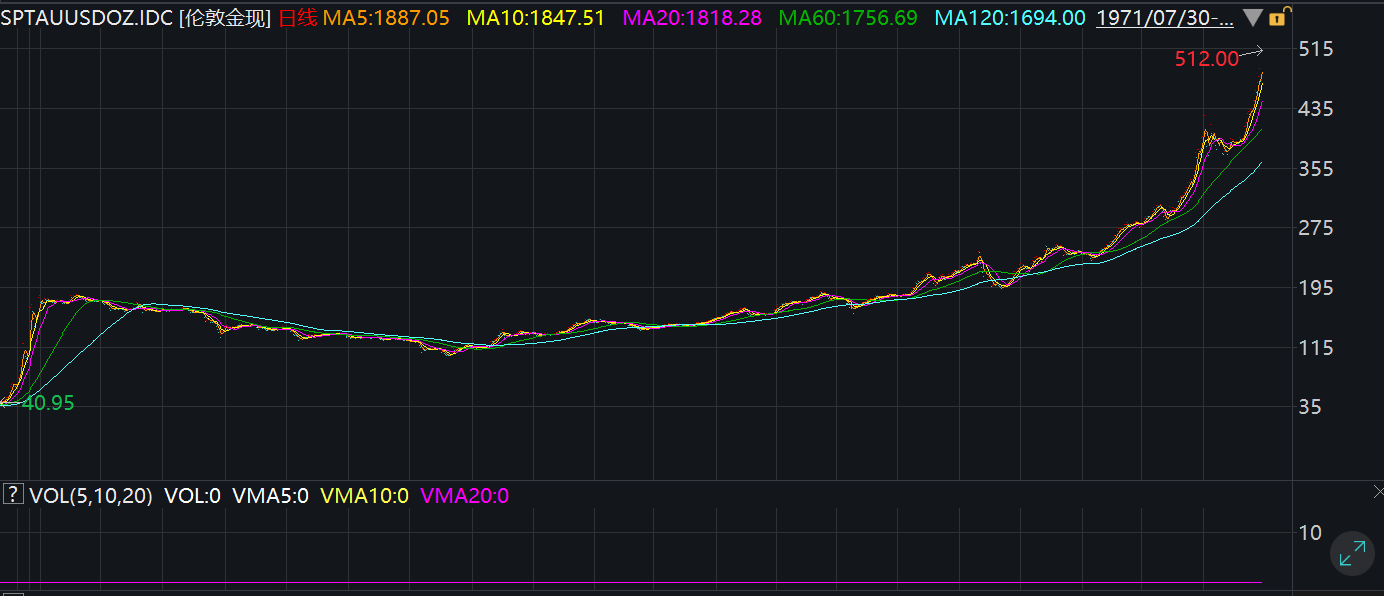Click the magenta VMA20:0 label

465,495
